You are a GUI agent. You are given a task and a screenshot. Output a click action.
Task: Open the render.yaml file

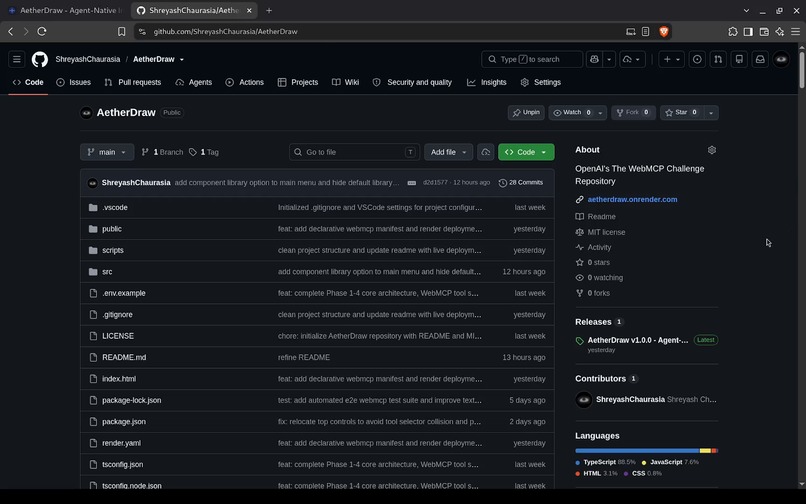[121, 443]
